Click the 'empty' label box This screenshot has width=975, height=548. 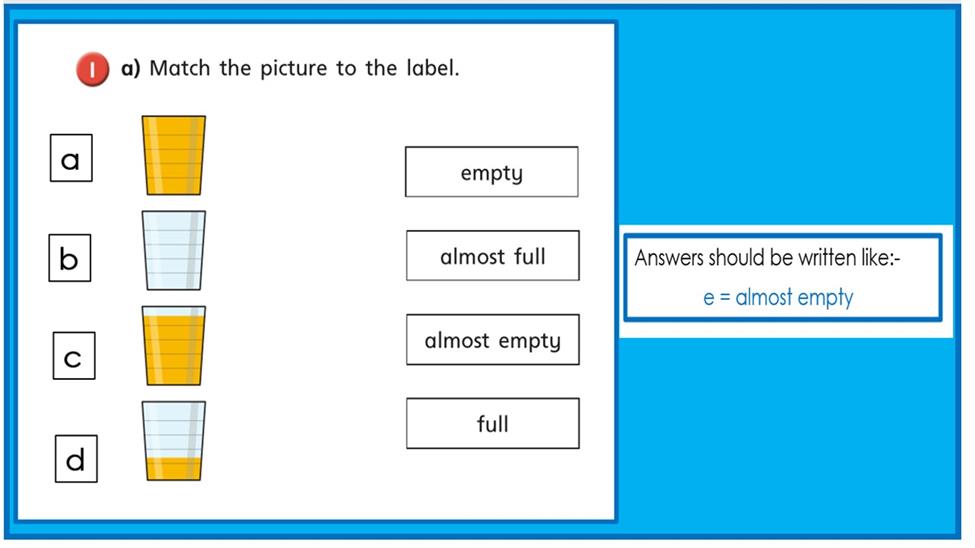tap(492, 172)
